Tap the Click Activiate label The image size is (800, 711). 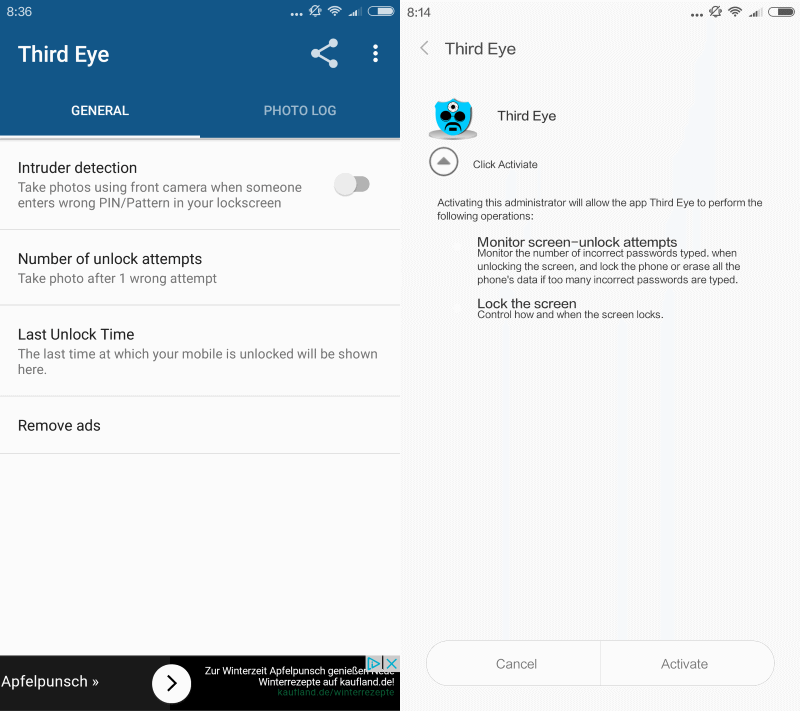click(505, 164)
